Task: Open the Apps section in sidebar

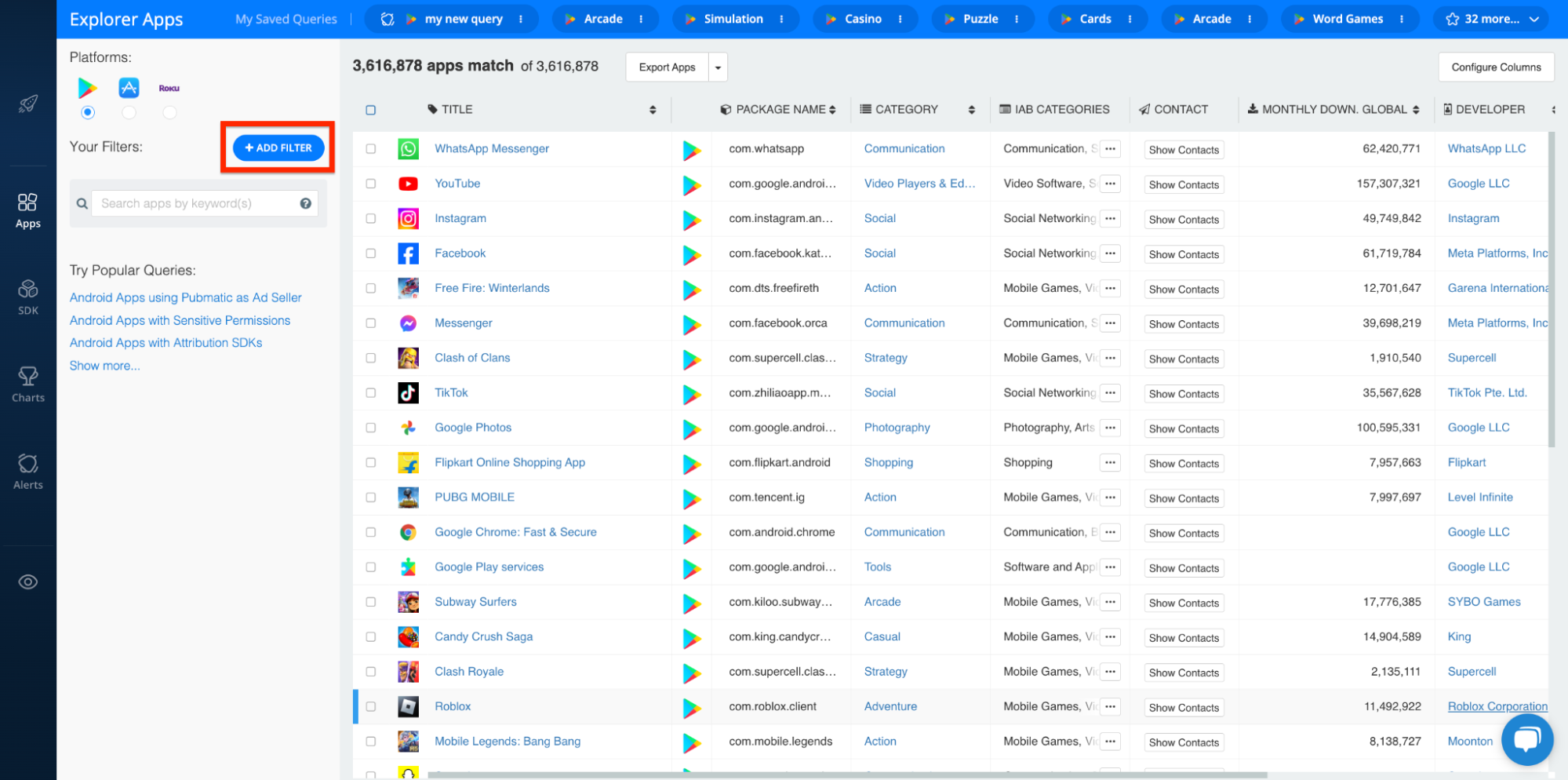Action: coord(28,211)
